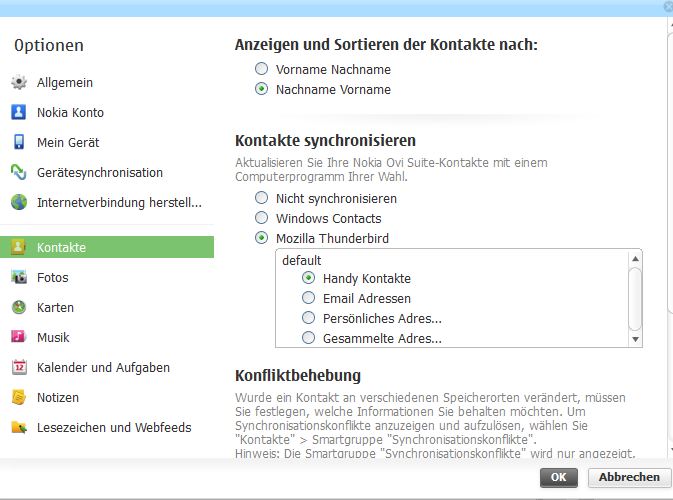The image size is (673, 500).
Task: Choose Nicht synchronisieren option
Action: coord(261,198)
